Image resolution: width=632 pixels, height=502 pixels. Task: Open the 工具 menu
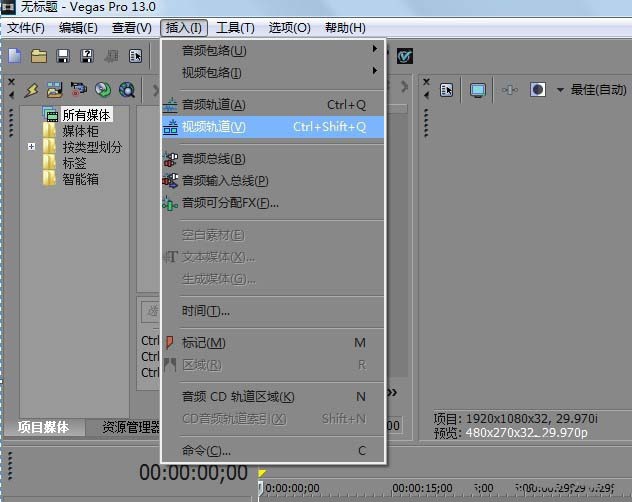[x=235, y=28]
